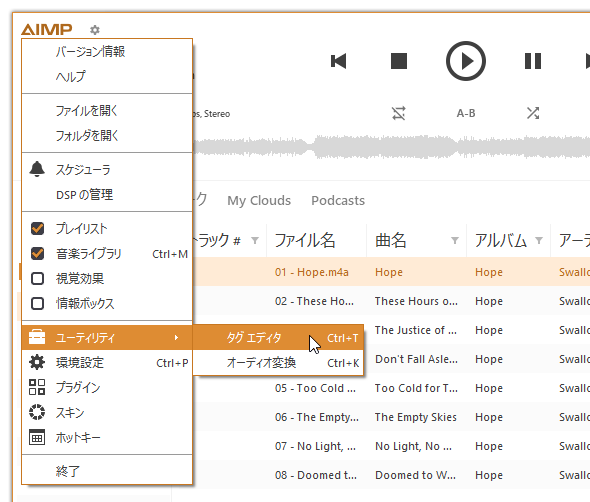The image size is (590, 502).
Task: Seek within the waveform bar
Action: pyautogui.click(x=391, y=147)
